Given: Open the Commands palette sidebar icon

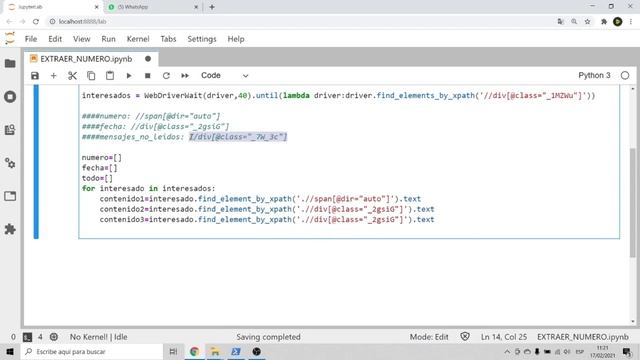Looking at the screenshot, I should coord(10,130).
